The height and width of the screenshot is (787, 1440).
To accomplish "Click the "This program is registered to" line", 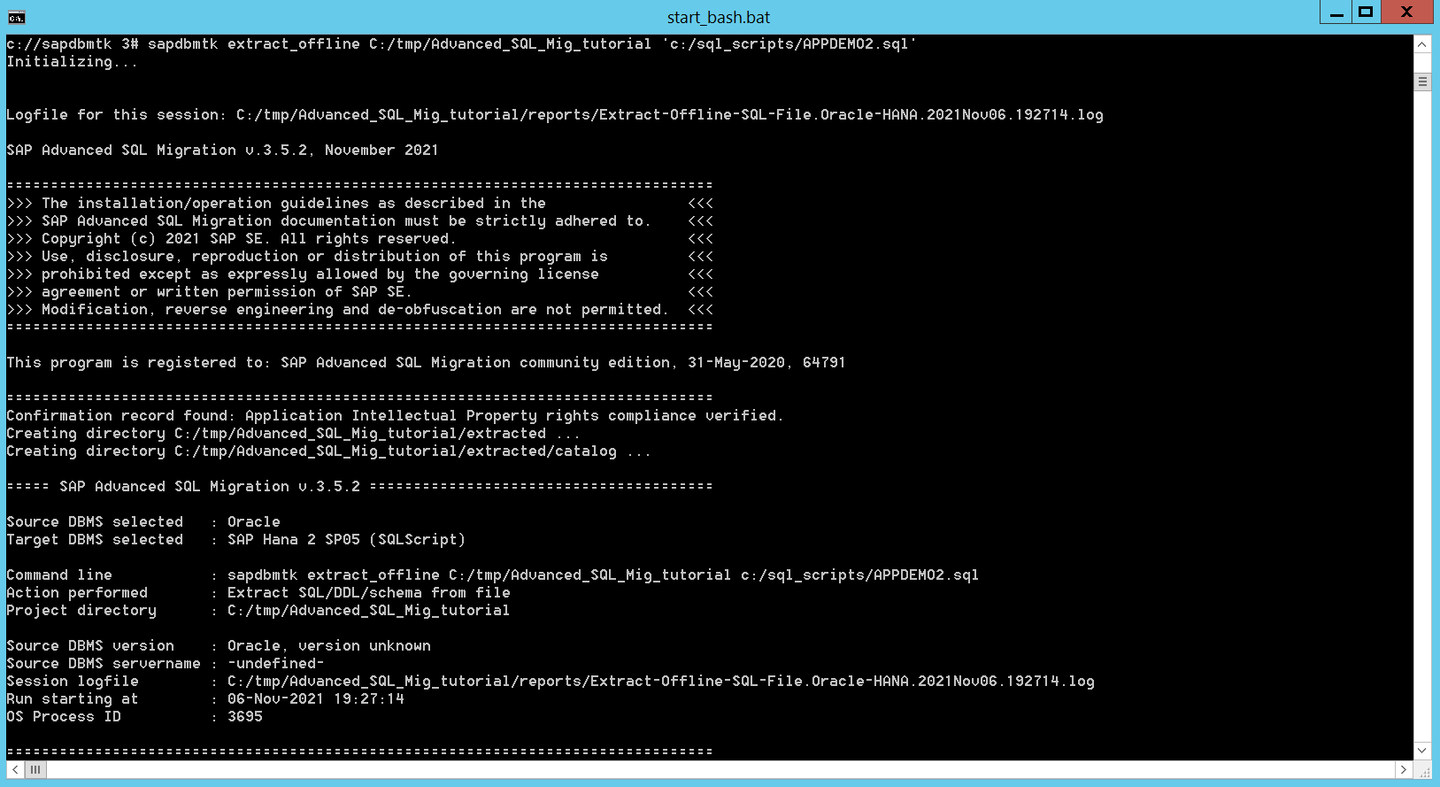I will pyautogui.click(x=426, y=363).
